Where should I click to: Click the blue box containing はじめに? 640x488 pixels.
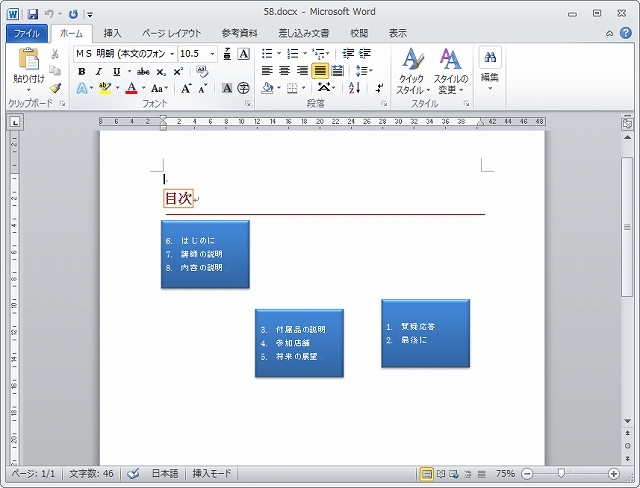click(205, 254)
